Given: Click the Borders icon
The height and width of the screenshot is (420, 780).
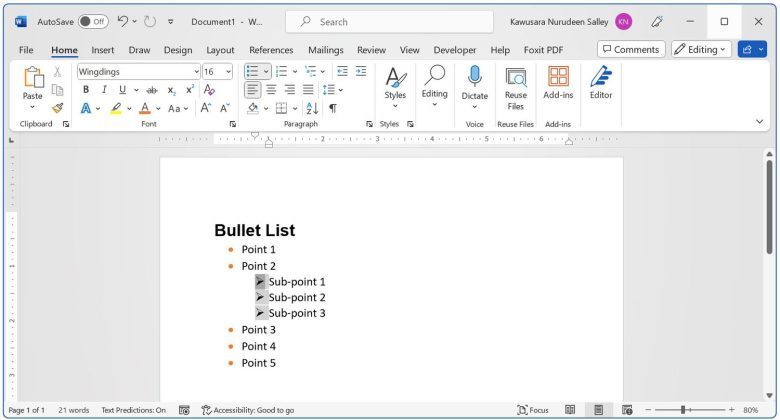Looking at the screenshot, I should pyautogui.click(x=282, y=108).
